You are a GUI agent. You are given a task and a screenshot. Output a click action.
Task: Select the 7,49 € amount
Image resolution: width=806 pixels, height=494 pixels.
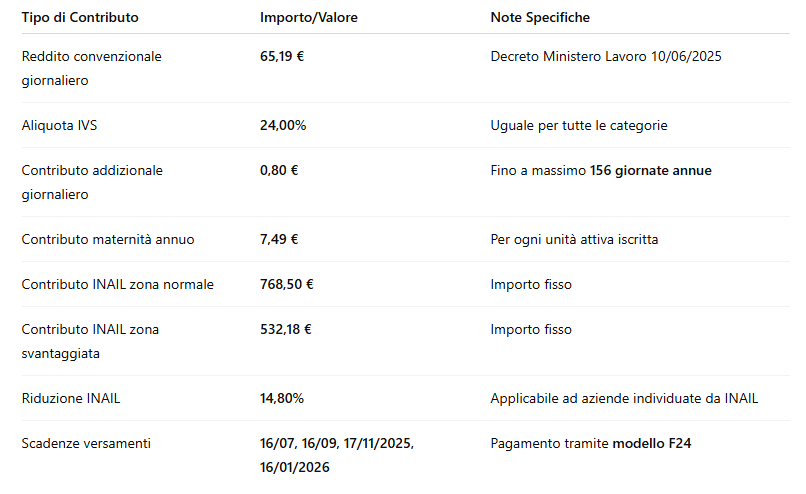tap(279, 240)
